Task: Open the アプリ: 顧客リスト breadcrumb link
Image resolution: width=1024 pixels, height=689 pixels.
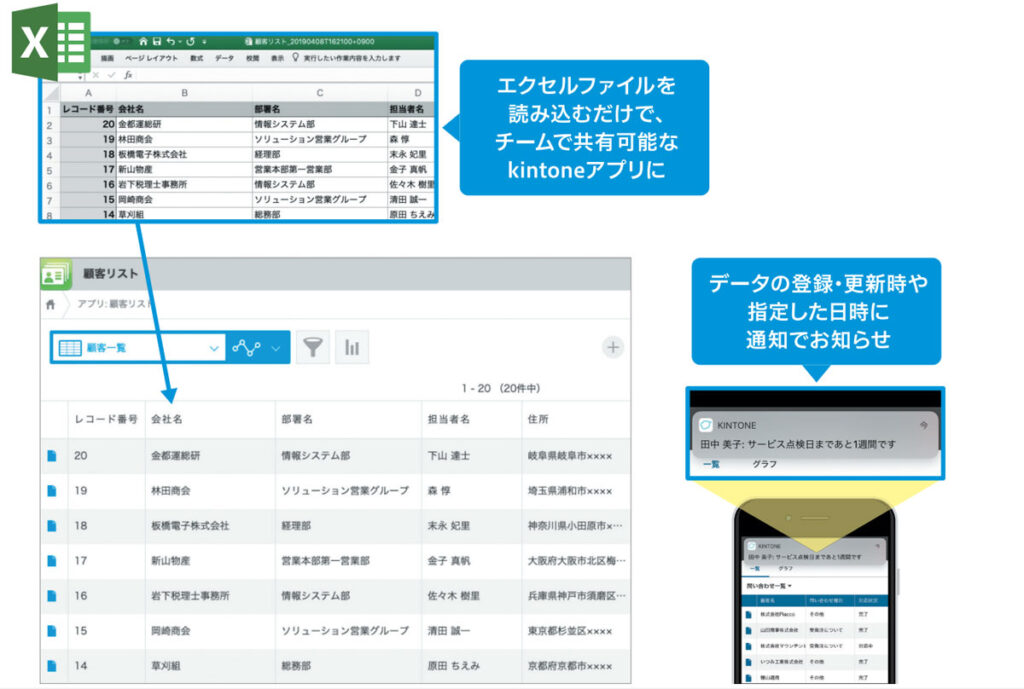Action: pyautogui.click(x=110, y=305)
